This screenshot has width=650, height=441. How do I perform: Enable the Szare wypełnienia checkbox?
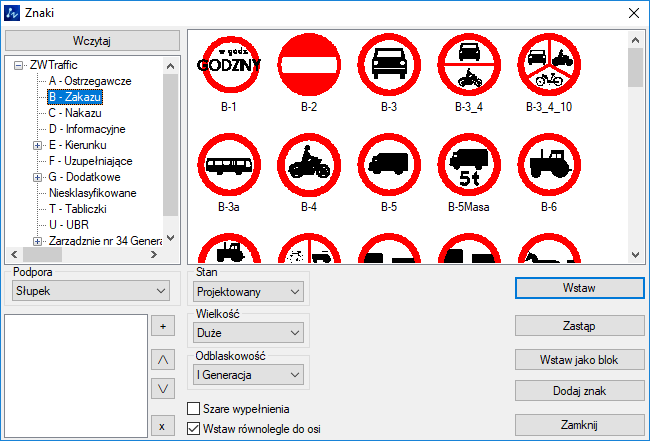(194, 409)
